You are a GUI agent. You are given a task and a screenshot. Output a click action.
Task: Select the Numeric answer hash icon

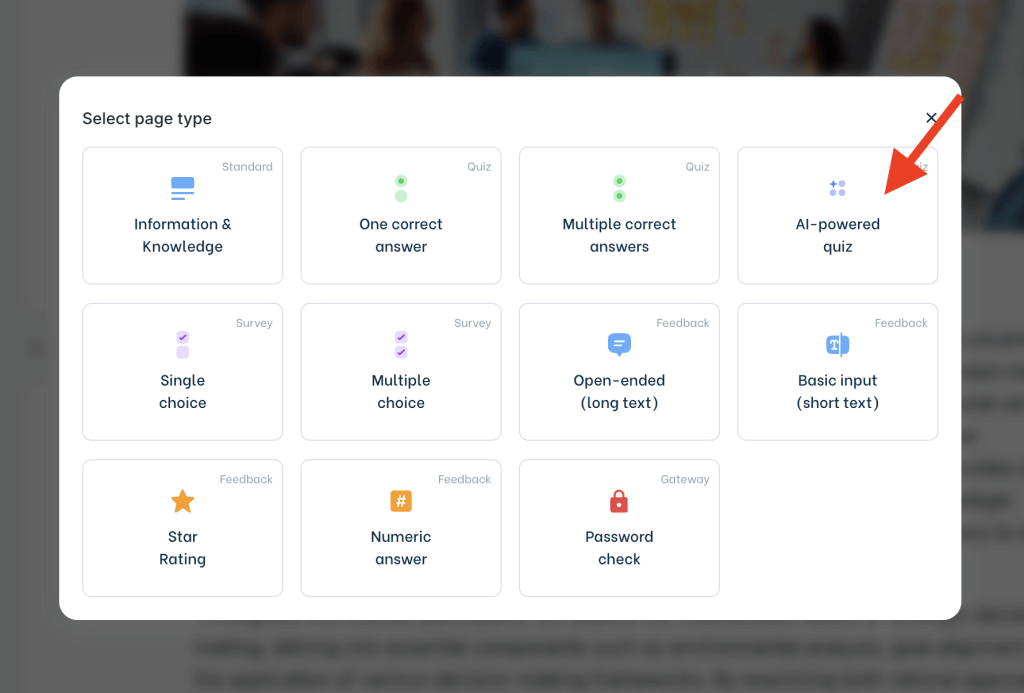[401, 501]
